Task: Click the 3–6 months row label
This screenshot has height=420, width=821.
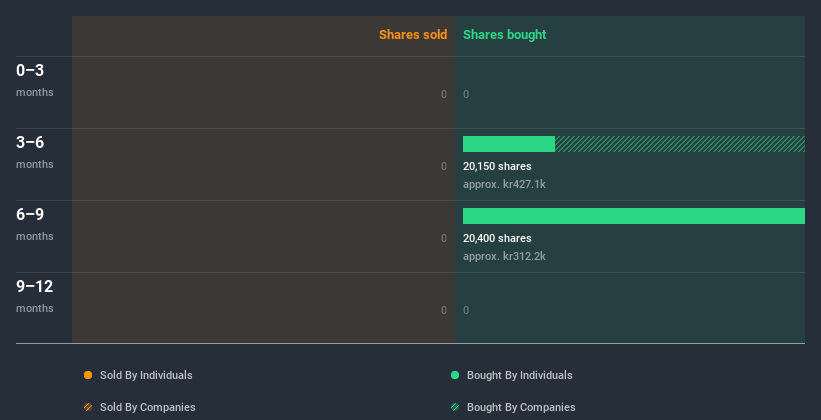Action: tap(35, 152)
